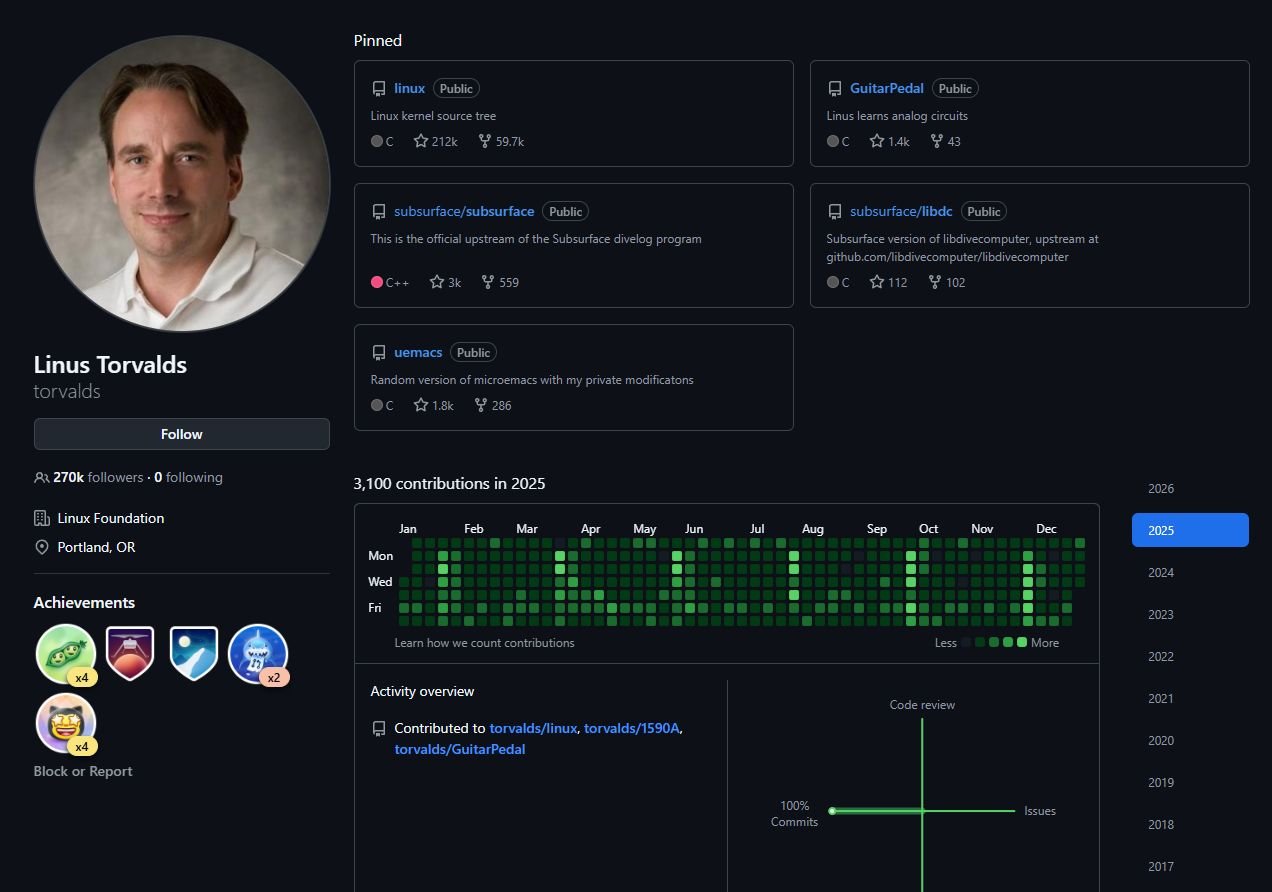Open the uemacs repository link

click(418, 352)
